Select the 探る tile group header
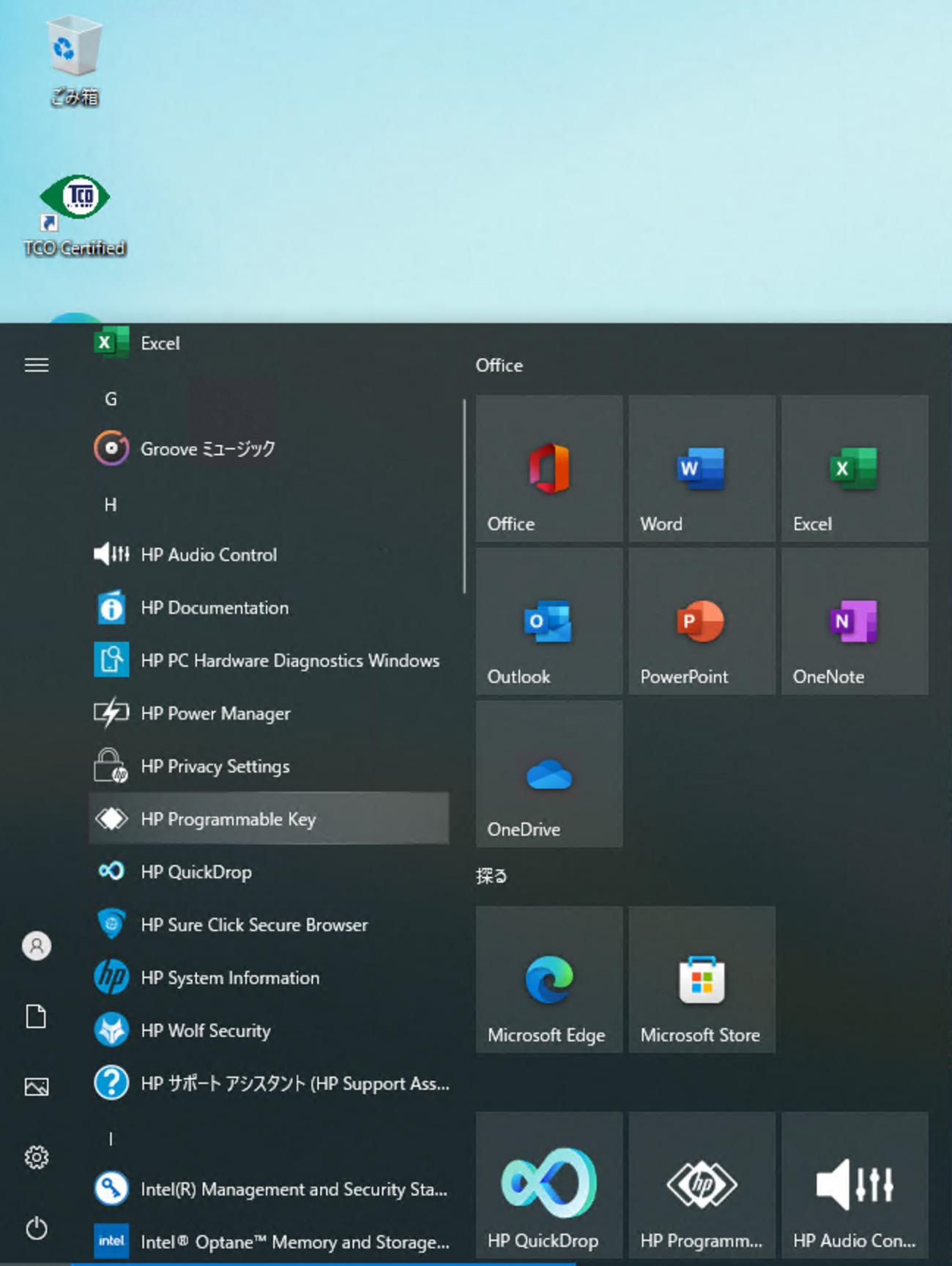952x1266 pixels. [491, 876]
